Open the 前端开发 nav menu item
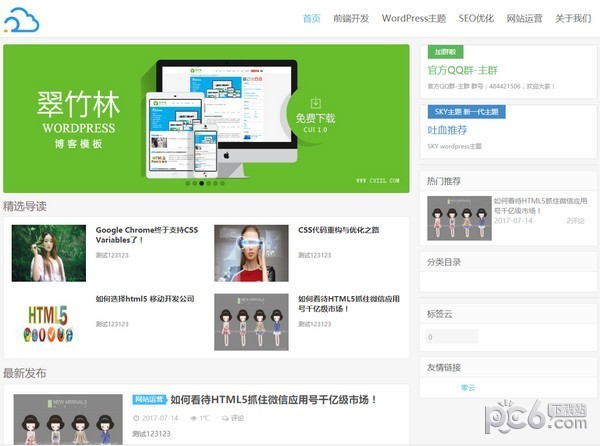Image resolution: width=600 pixels, height=446 pixels. click(x=351, y=18)
